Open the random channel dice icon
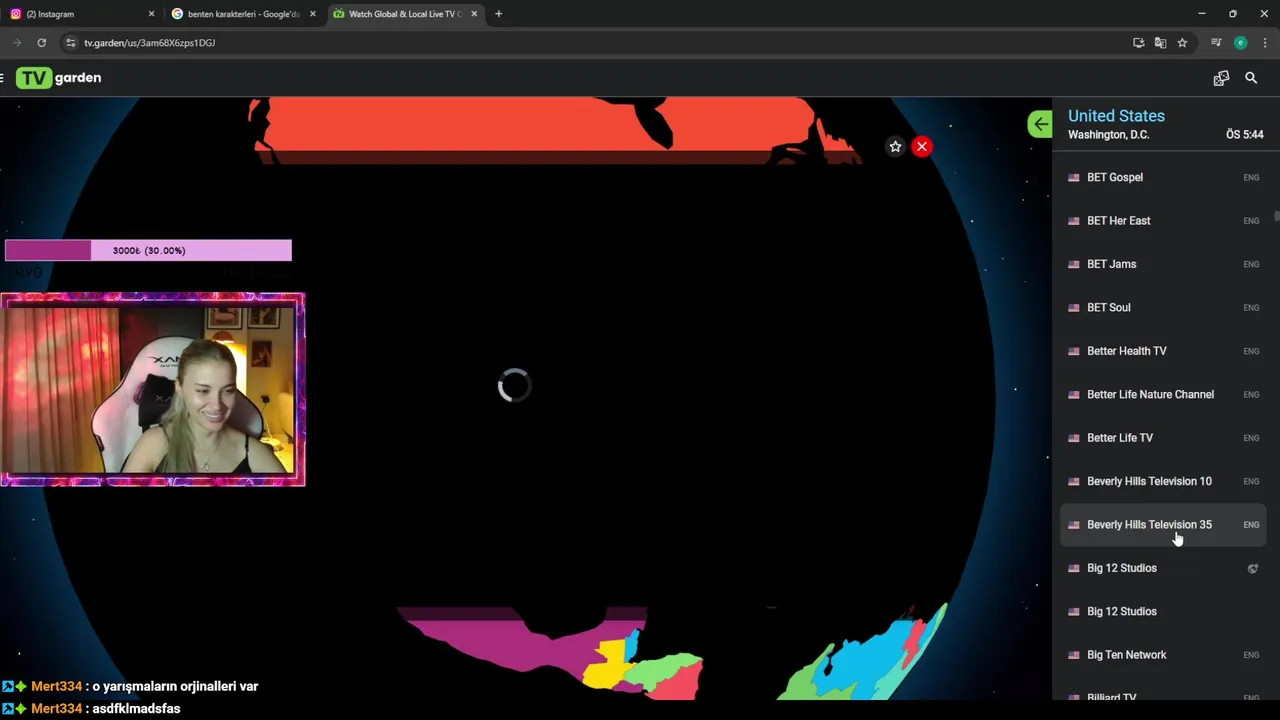1280x720 pixels. click(x=1221, y=78)
